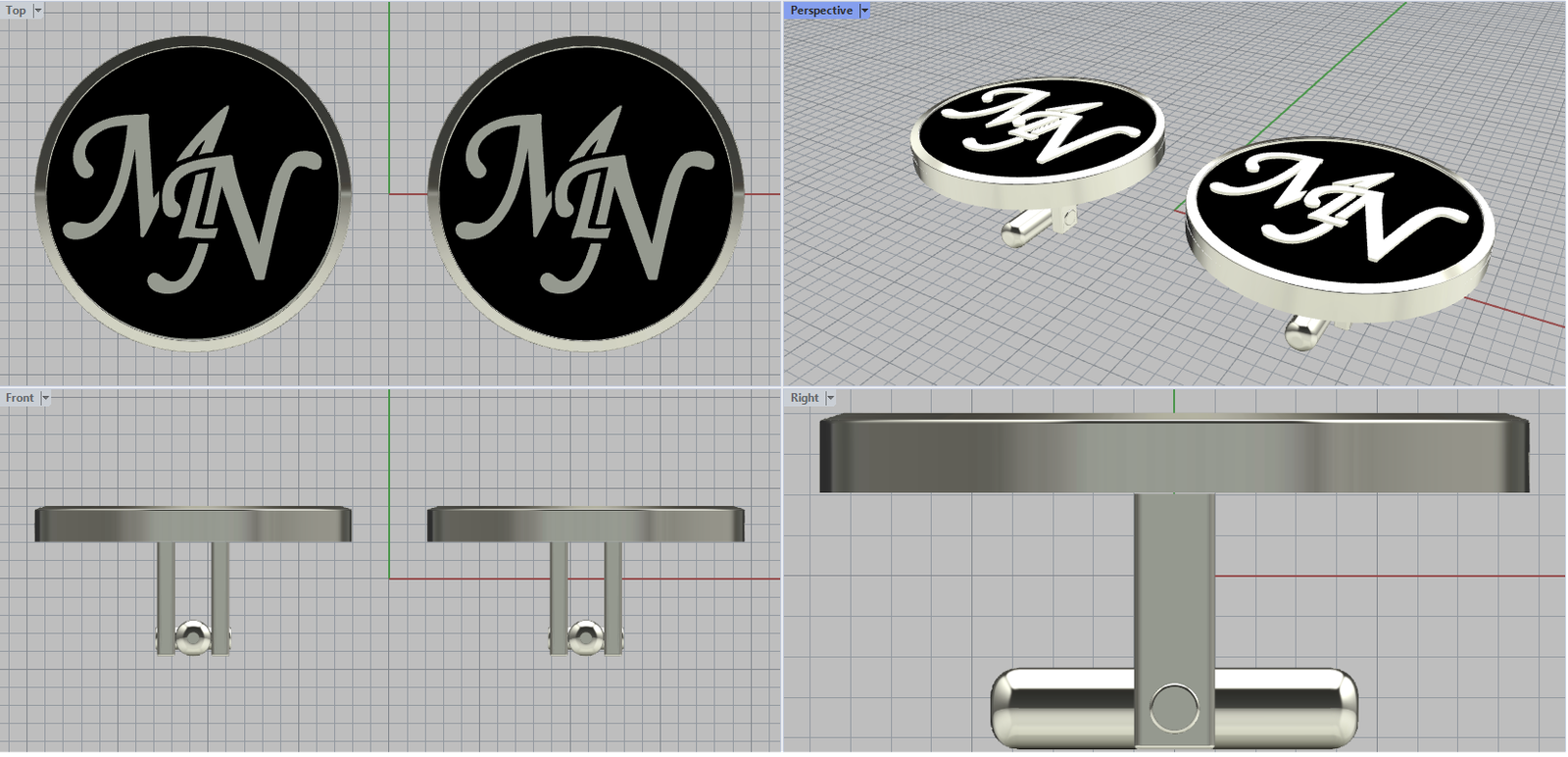Screen dimensions: 1568x757
Task: Expand the Right viewport menu arrow
Action: click(831, 398)
